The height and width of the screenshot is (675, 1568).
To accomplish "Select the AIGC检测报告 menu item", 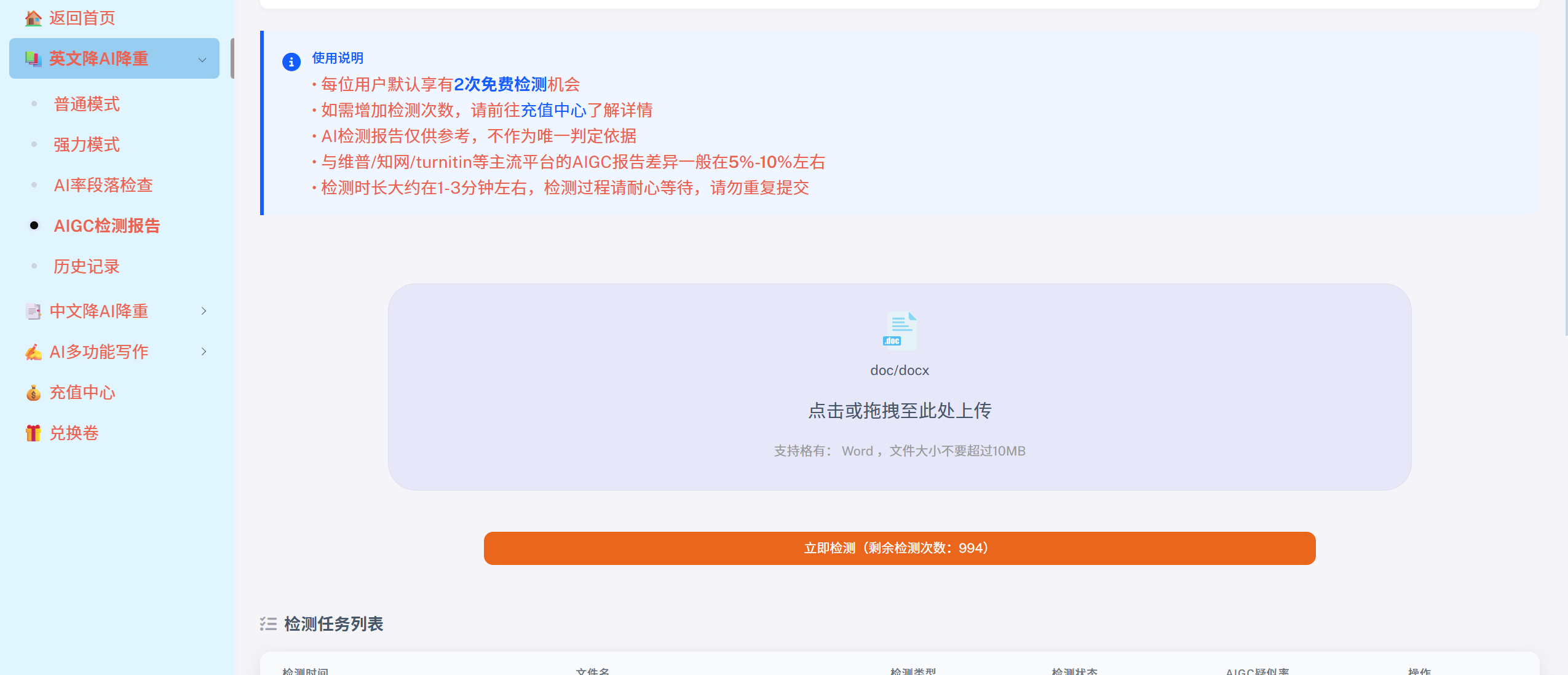I will coord(107,226).
